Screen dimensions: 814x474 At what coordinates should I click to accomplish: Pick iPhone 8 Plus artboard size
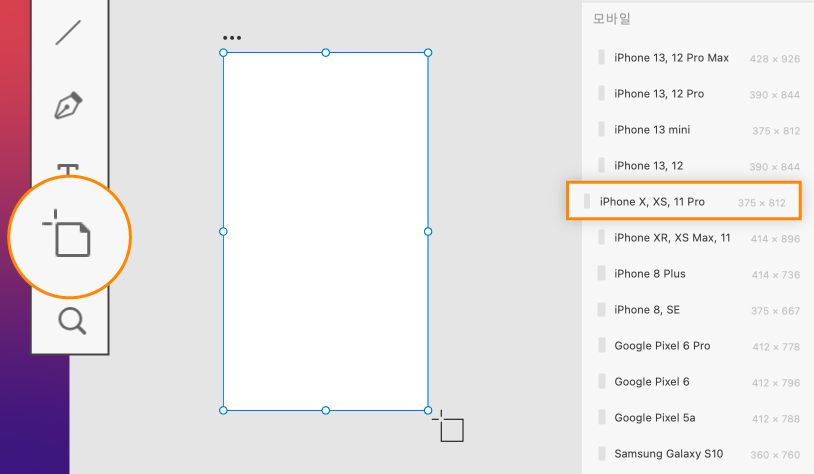tap(649, 274)
